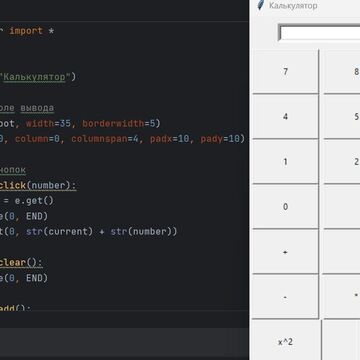Click the calculator's empty input field
The height and width of the screenshot is (360, 360).
tap(319, 33)
